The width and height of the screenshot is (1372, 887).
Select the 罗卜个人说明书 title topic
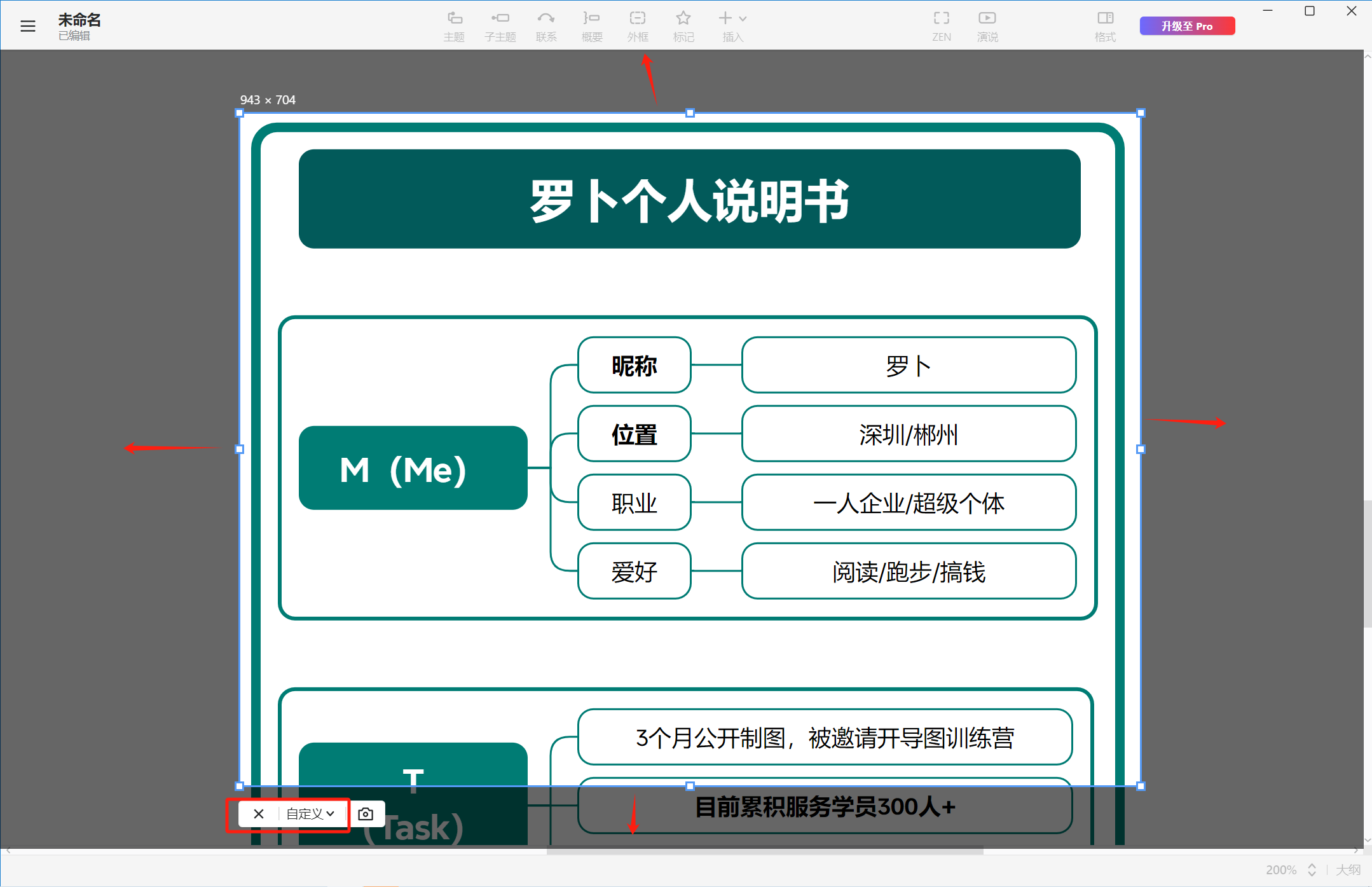pos(690,199)
